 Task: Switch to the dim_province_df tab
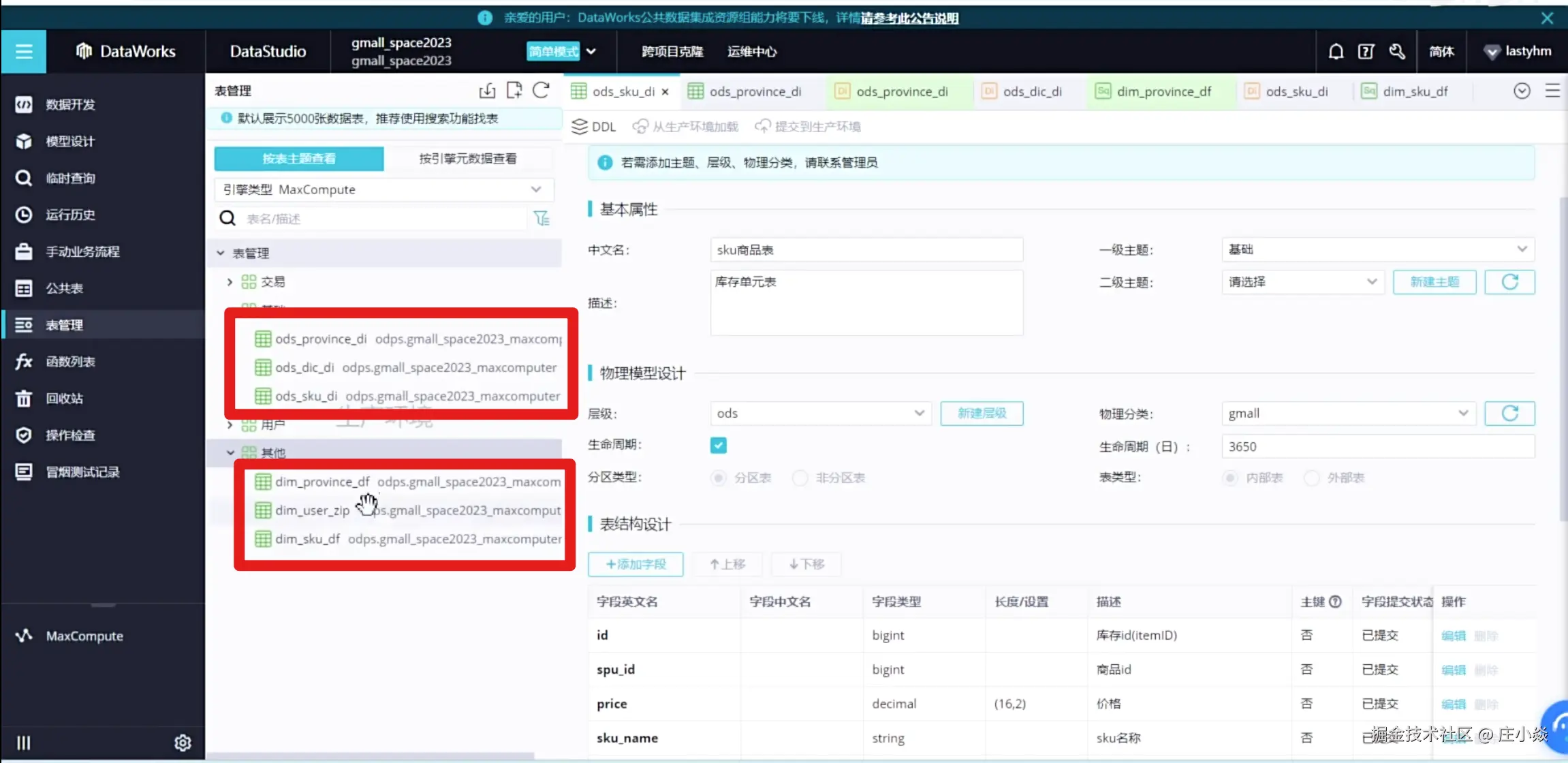click(1163, 91)
